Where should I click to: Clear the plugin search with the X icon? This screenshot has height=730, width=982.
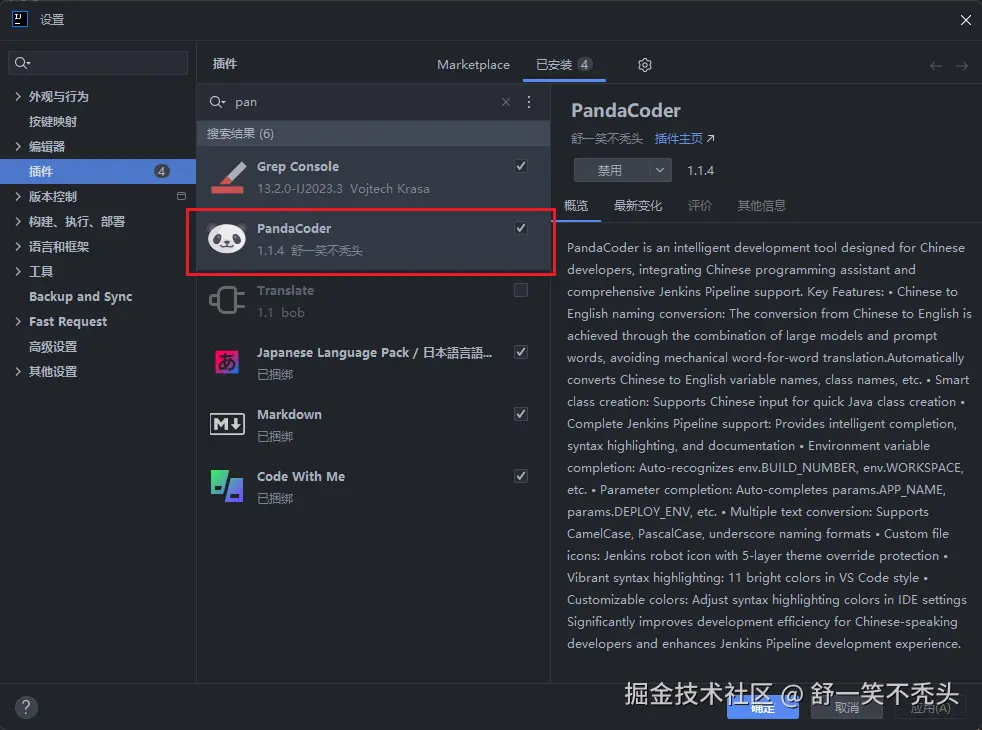[506, 102]
